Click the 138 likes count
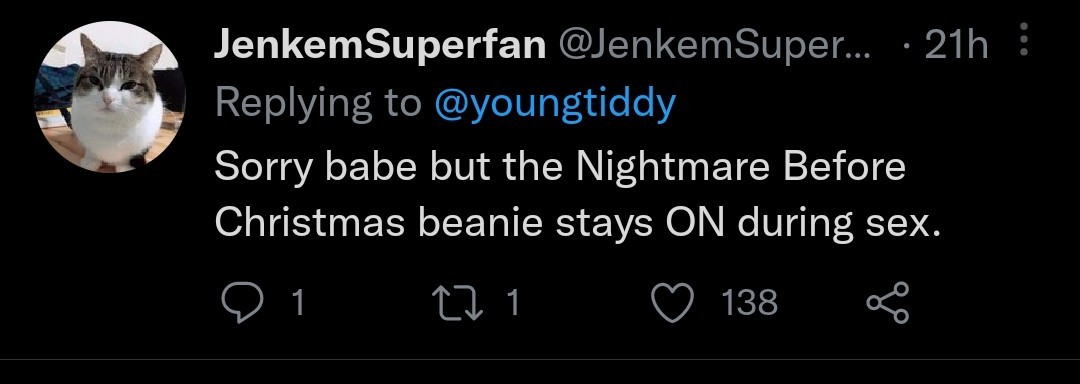1080x384 pixels. click(750, 303)
